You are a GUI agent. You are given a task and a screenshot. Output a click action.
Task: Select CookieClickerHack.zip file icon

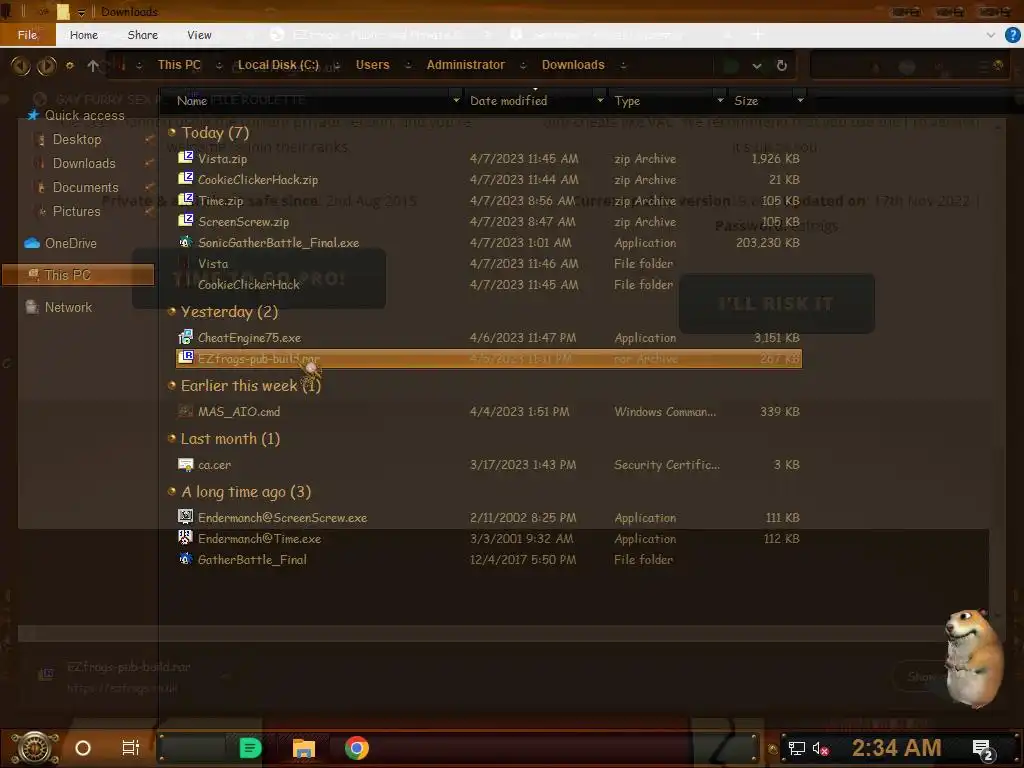(x=185, y=178)
